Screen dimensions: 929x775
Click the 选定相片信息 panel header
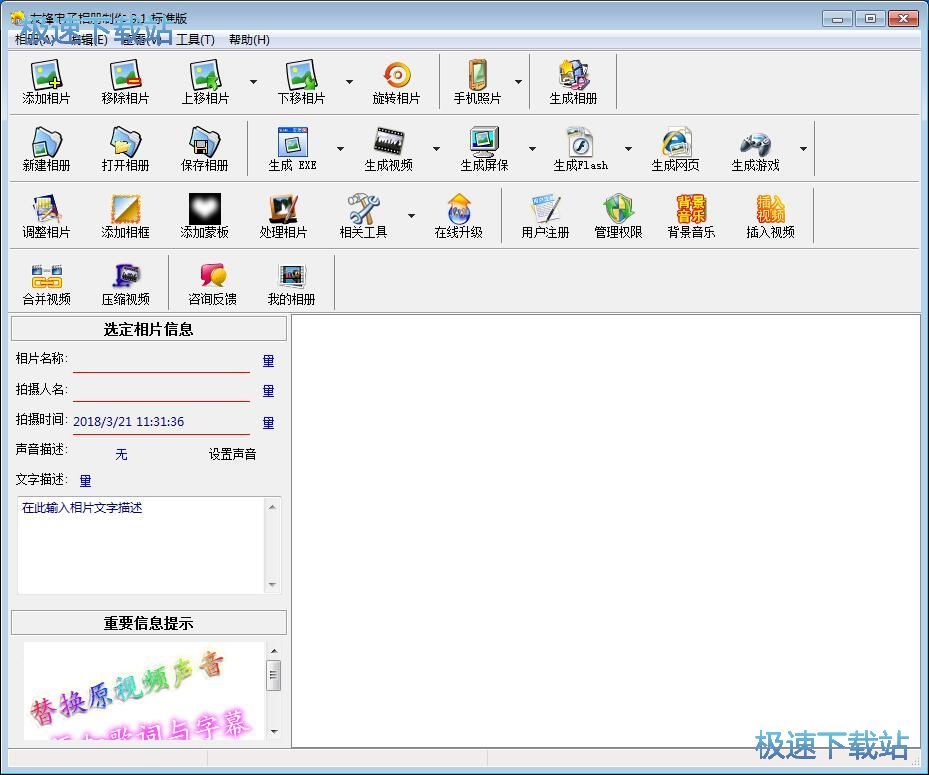tap(149, 329)
